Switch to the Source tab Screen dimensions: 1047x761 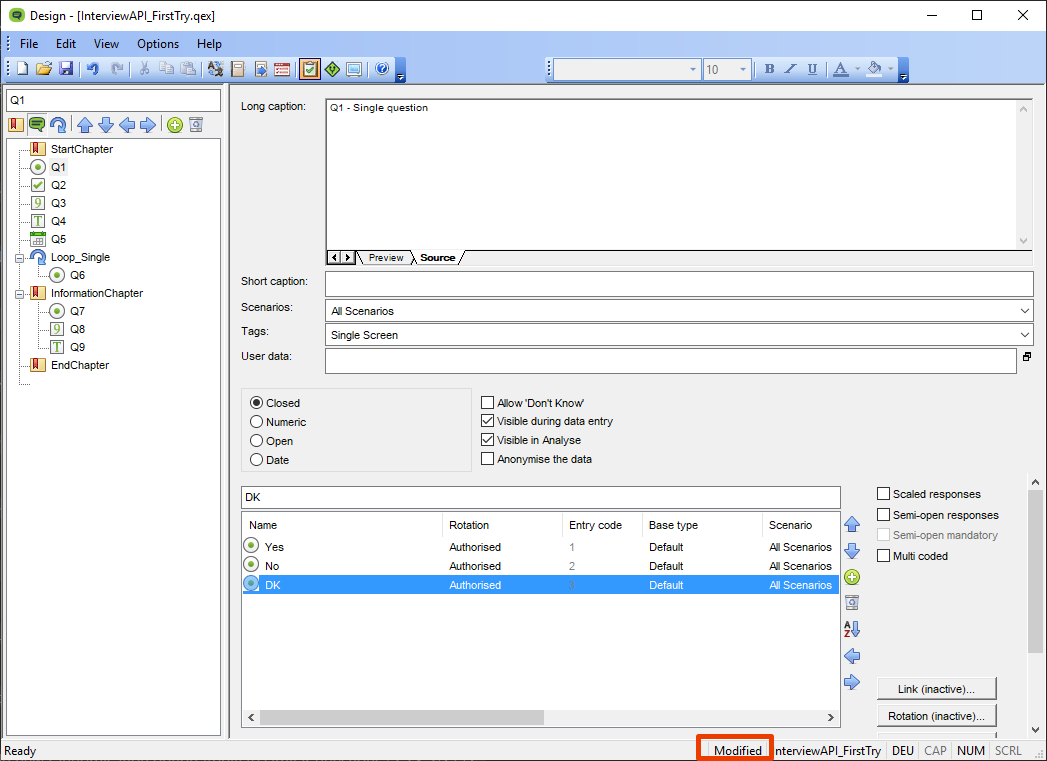coord(437,258)
